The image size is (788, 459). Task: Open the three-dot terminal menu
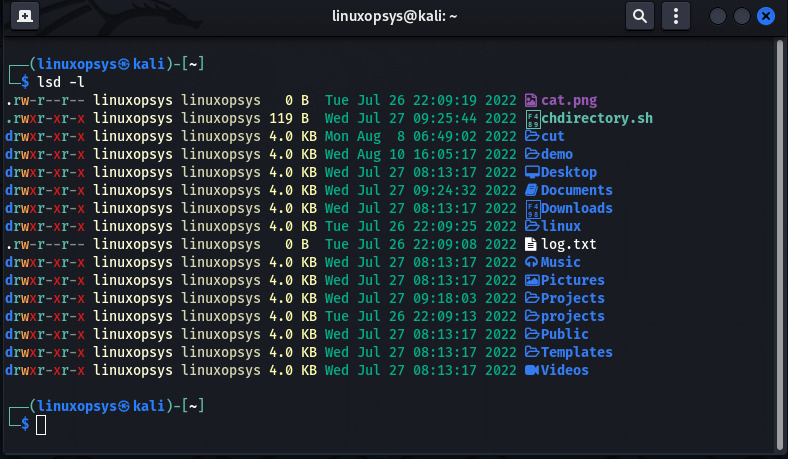tap(677, 16)
